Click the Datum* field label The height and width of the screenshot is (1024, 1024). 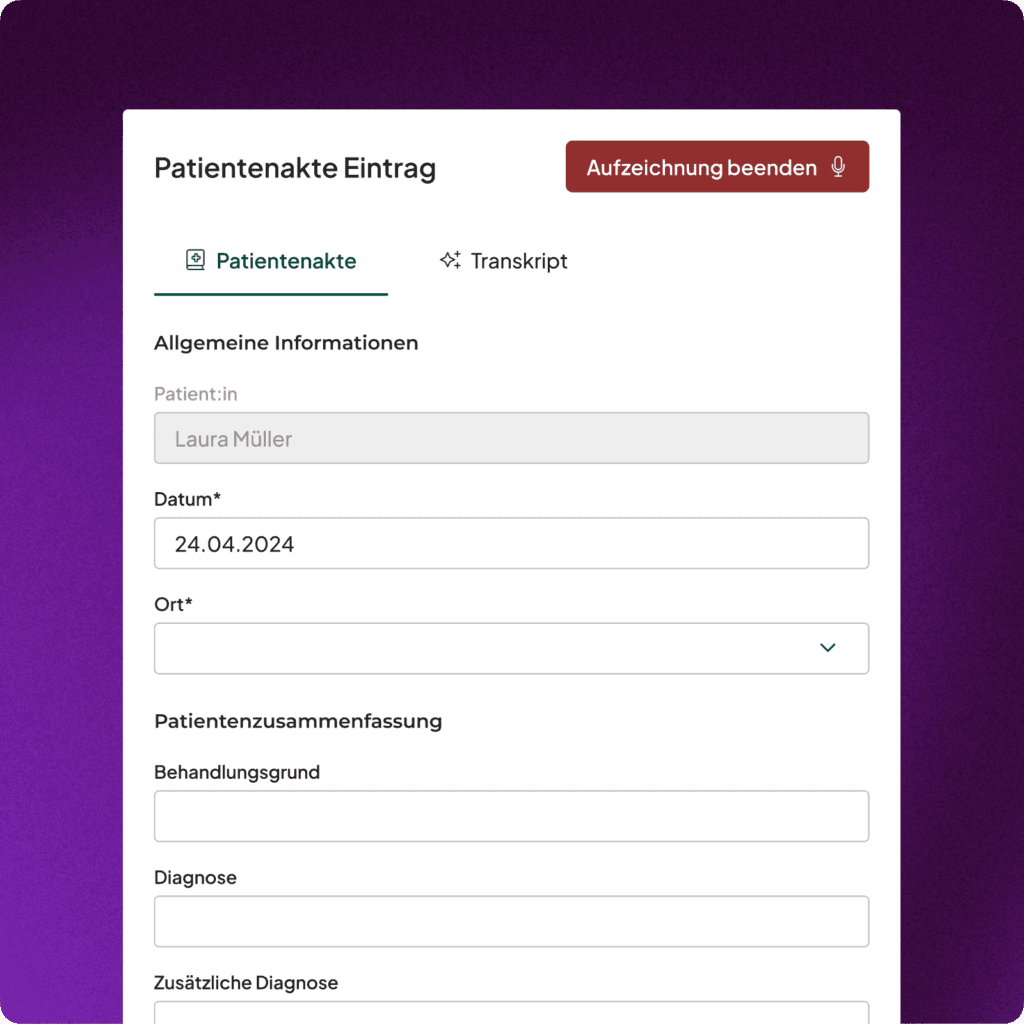pyautogui.click(x=187, y=498)
